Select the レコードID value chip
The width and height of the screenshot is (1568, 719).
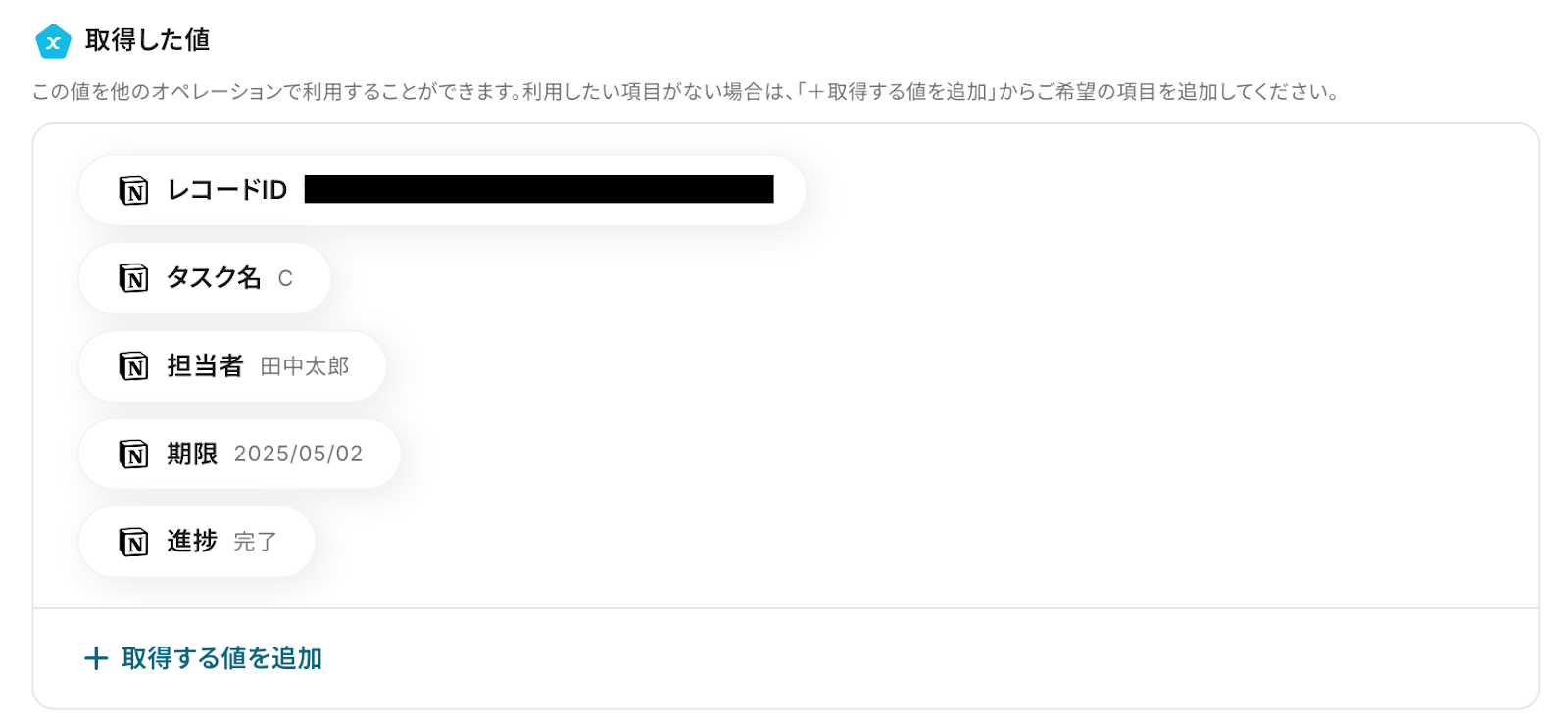[442, 190]
